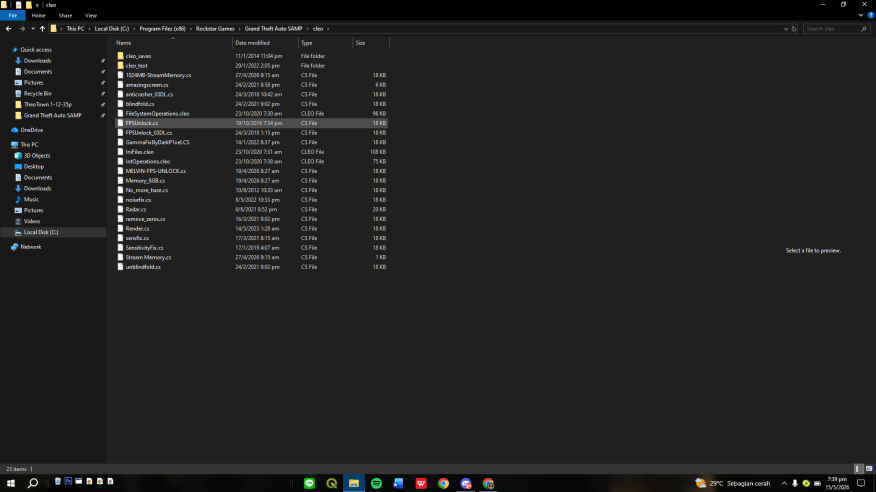The width and height of the screenshot is (876, 492).
Task: Select file GammaFixByDarkP1xel.CS
Action: [251, 142]
